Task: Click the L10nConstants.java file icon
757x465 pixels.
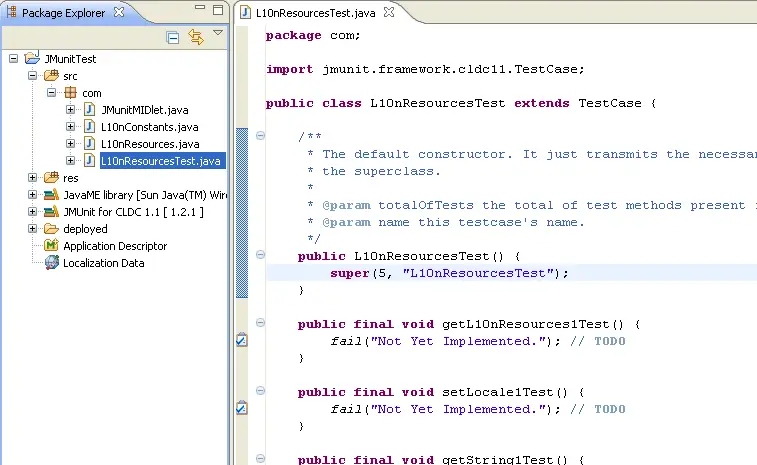Action: tap(89, 127)
